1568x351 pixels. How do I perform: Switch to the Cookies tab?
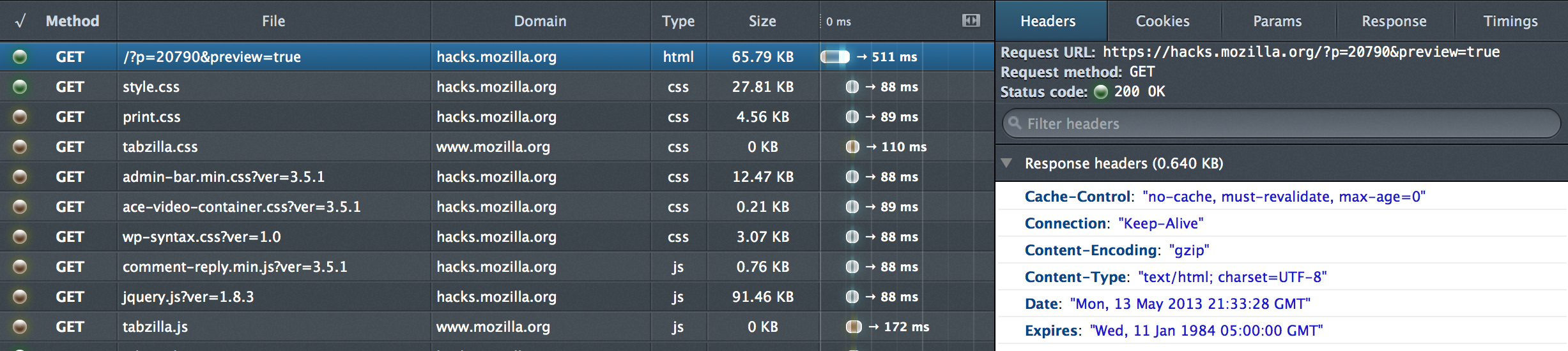[1162, 21]
